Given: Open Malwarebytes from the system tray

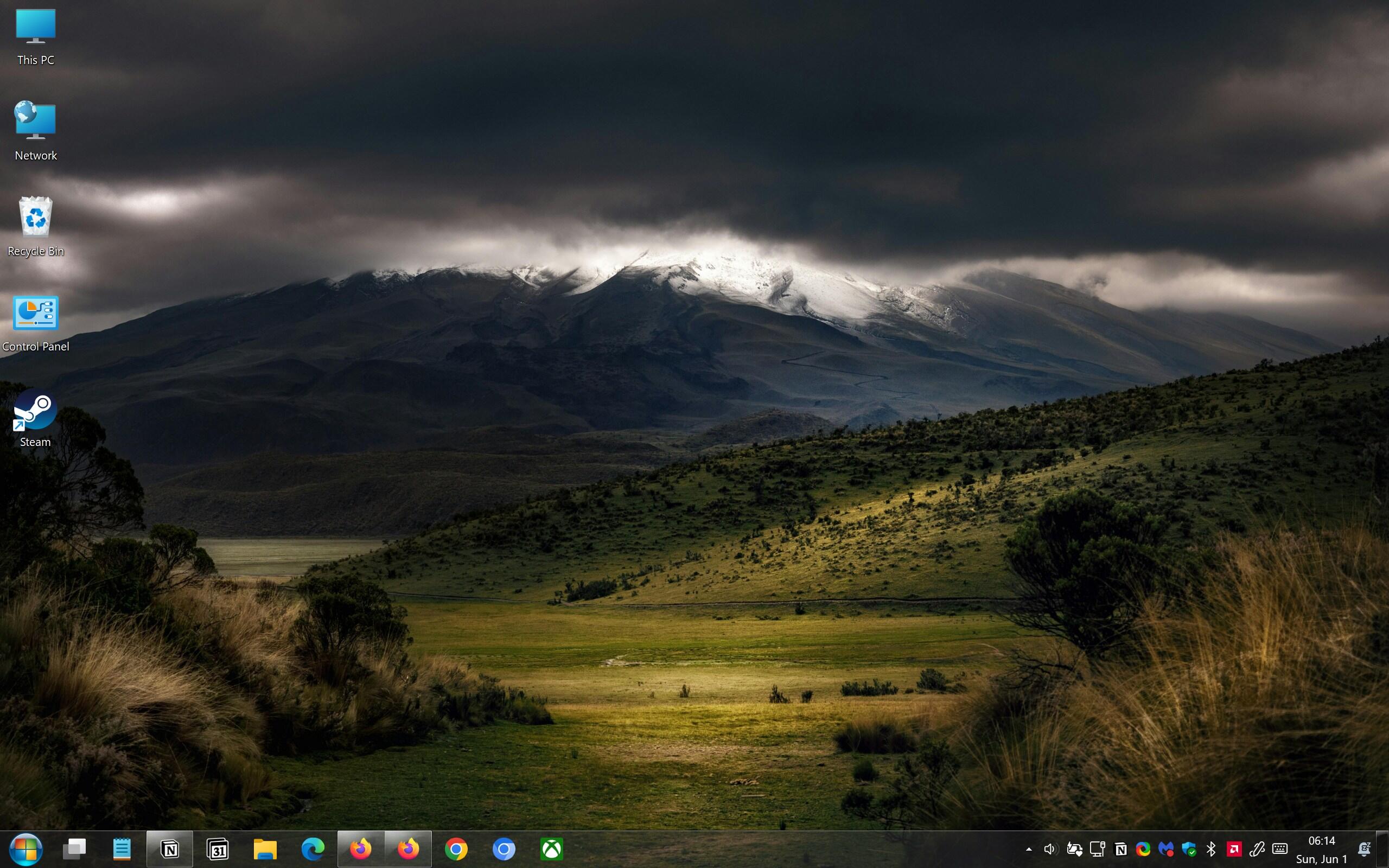Looking at the screenshot, I should pyautogui.click(x=1167, y=848).
